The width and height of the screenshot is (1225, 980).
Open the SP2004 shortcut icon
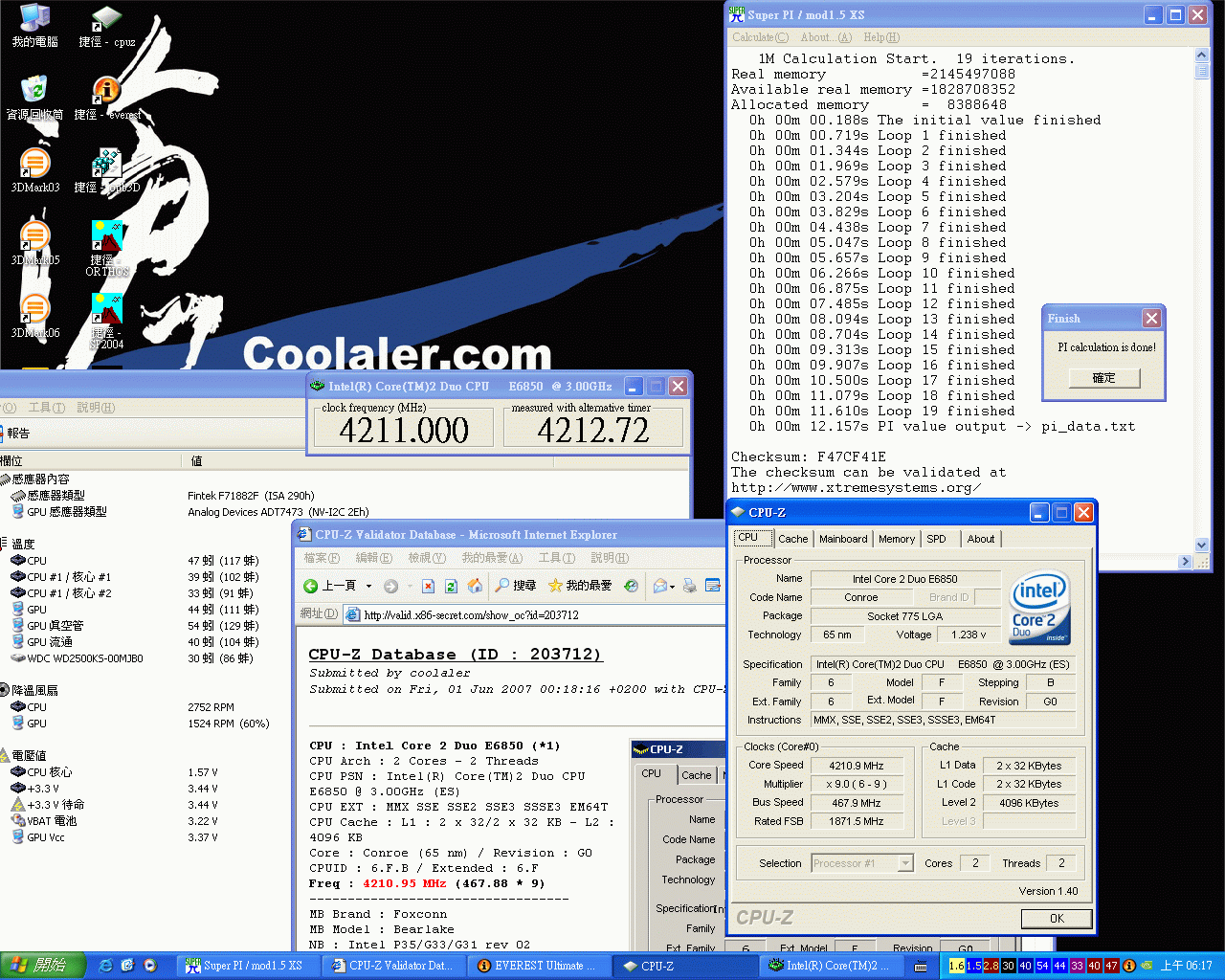(x=106, y=322)
